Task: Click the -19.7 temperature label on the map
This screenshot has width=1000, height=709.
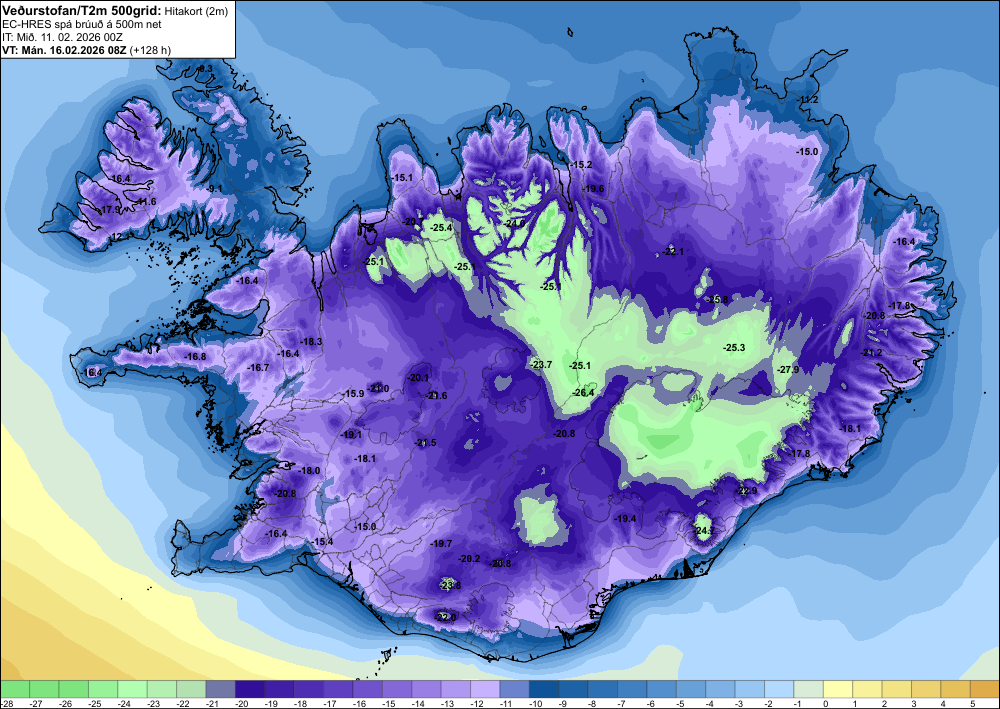Action: 441,543
